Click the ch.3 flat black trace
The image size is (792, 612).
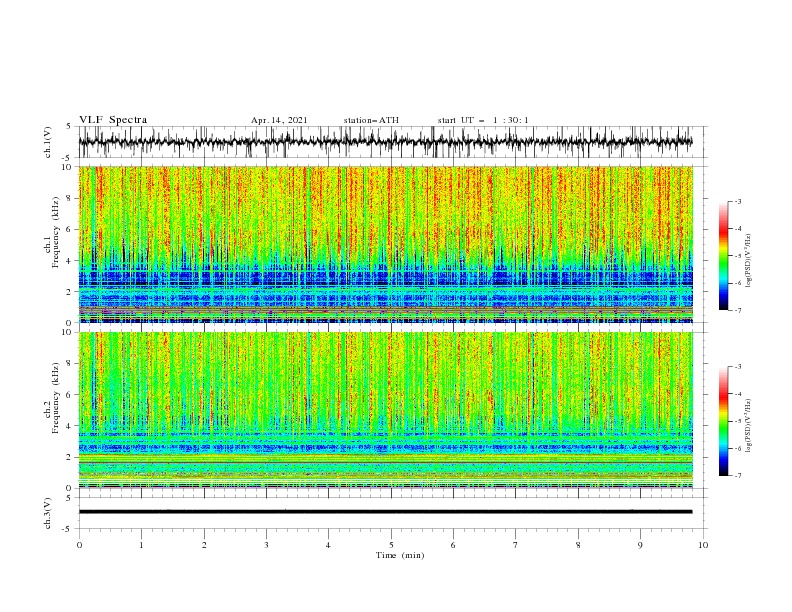click(x=385, y=512)
